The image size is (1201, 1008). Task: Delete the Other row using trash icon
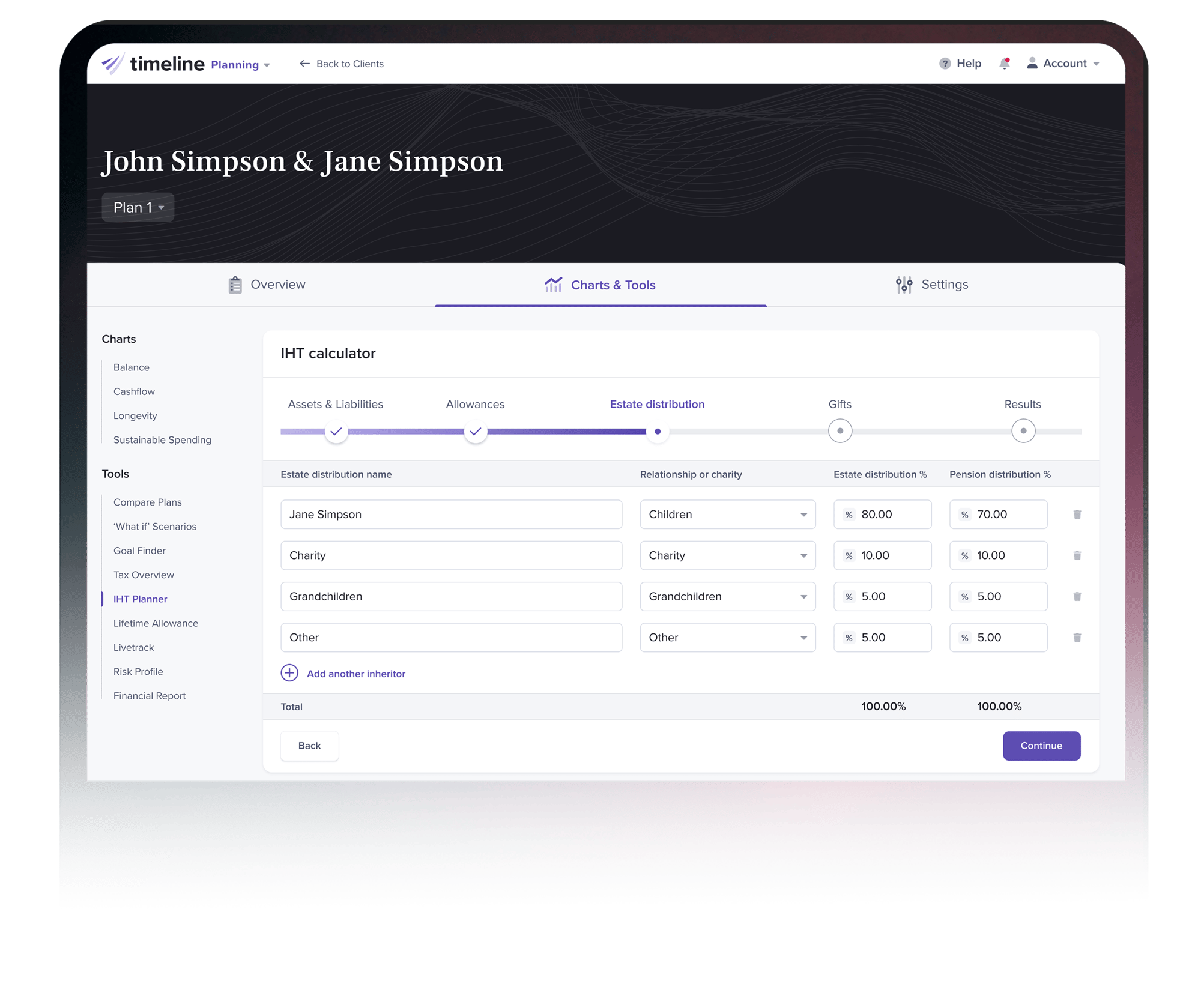point(1077,638)
